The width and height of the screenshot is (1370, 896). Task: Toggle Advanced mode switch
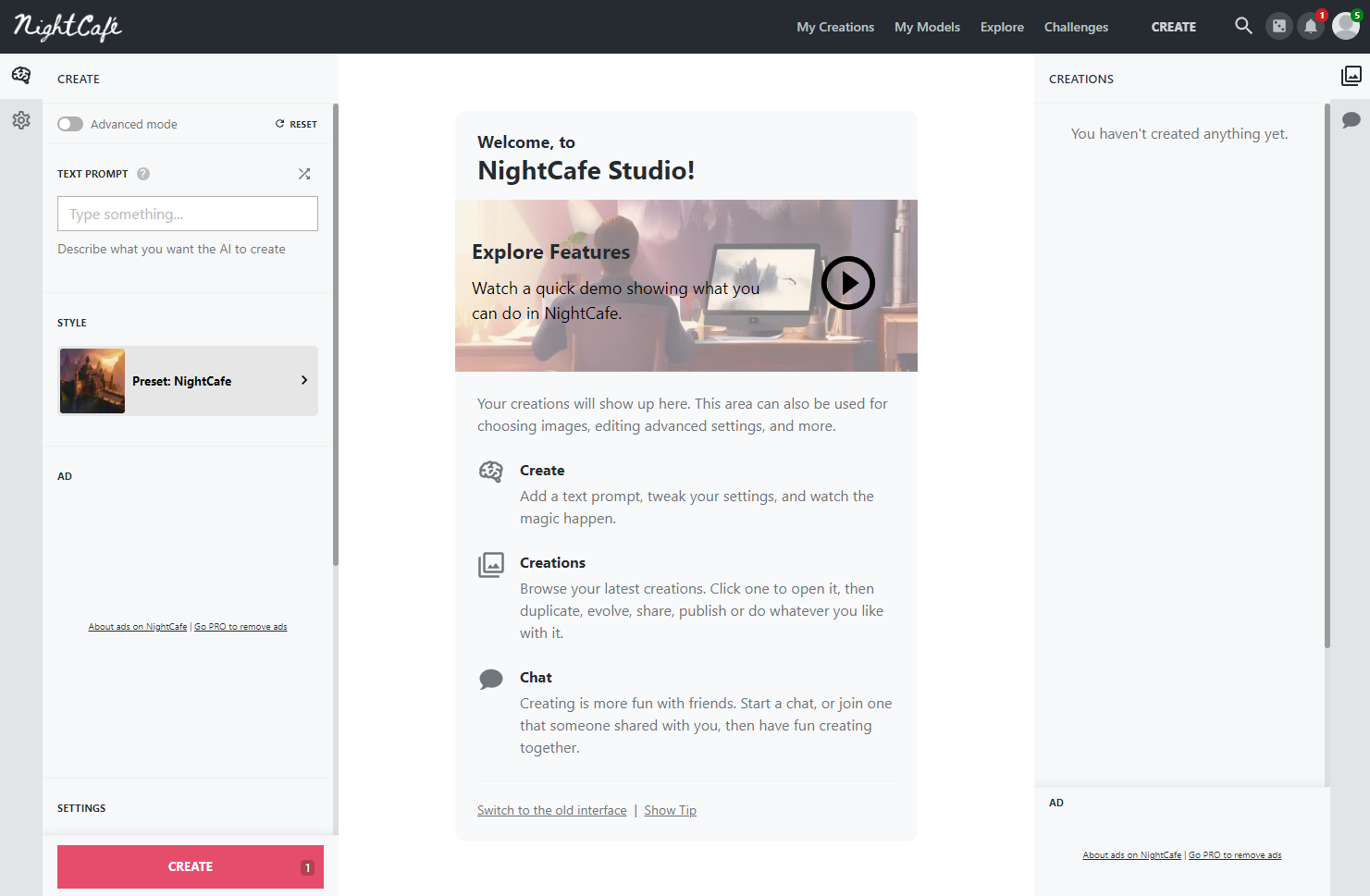pyautogui.click(x=70, y=124)
